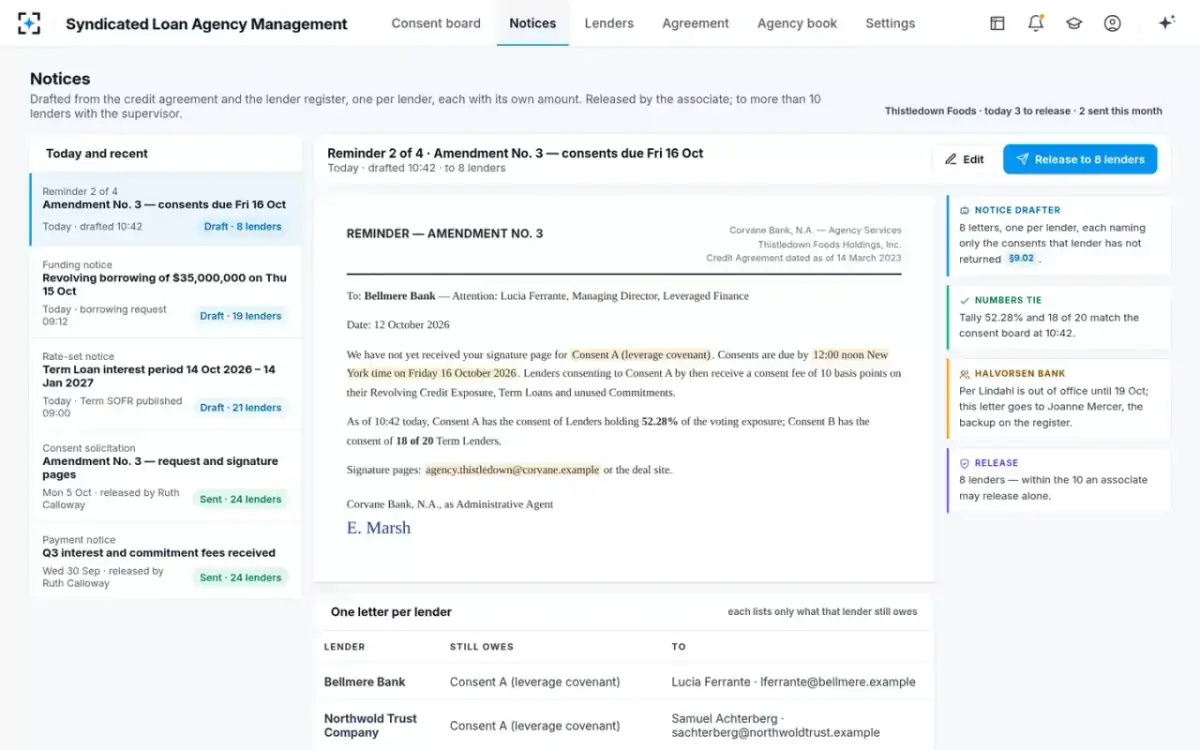The height and width of the screenshot is (750, 1200).
Task: Click Northwold Trust Company in the table
Action: click(370, 725)
